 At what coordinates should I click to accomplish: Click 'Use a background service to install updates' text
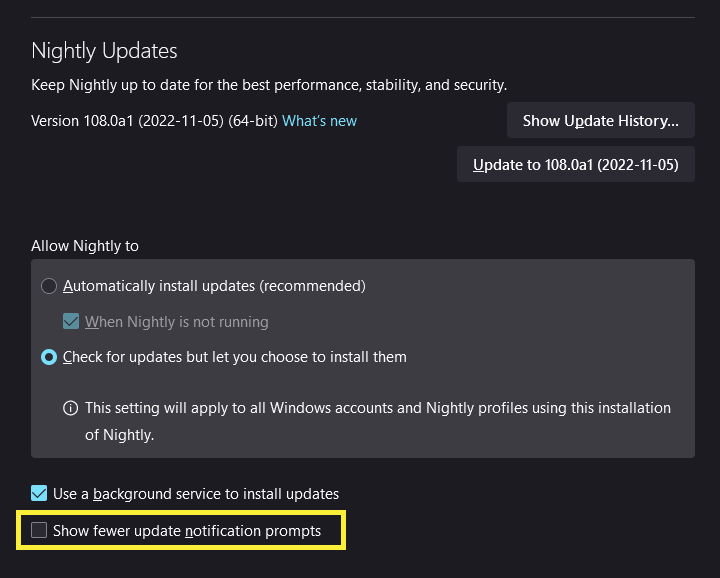click(196, 494)
